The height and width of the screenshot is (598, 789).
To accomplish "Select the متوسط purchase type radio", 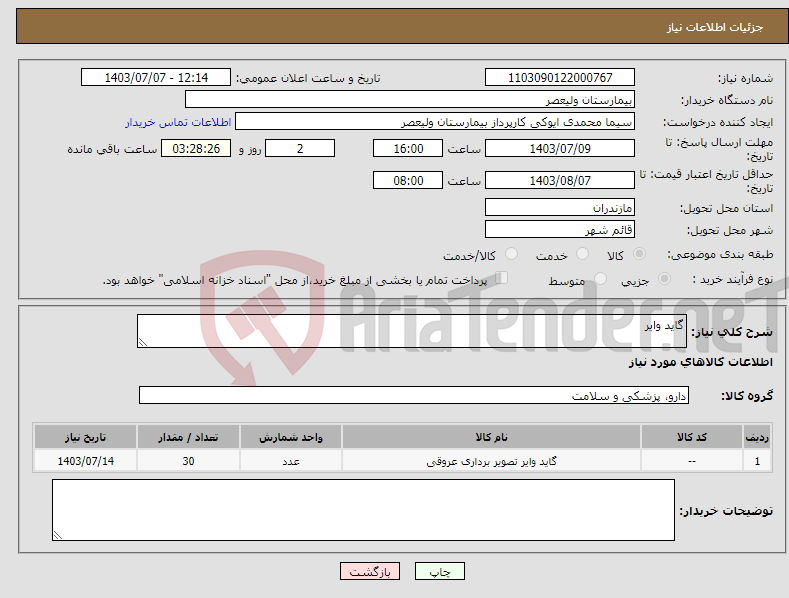I will coord(600,279).
